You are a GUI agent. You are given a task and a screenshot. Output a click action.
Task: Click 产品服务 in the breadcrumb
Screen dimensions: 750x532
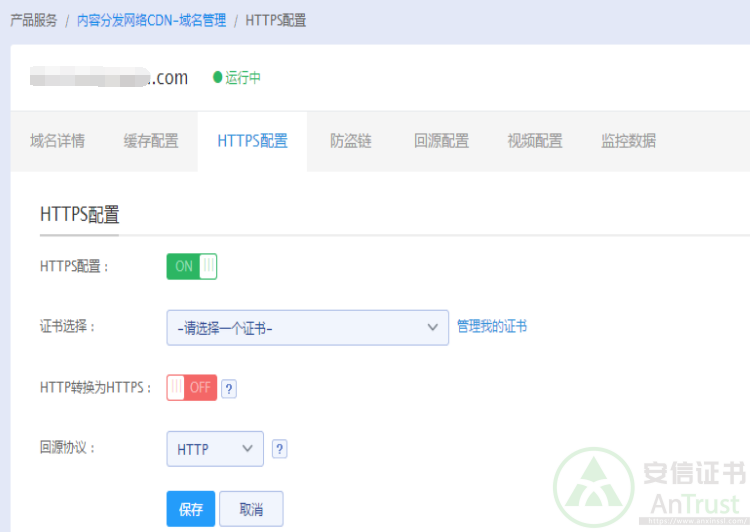pyautogui.click(x=33, y=20)
